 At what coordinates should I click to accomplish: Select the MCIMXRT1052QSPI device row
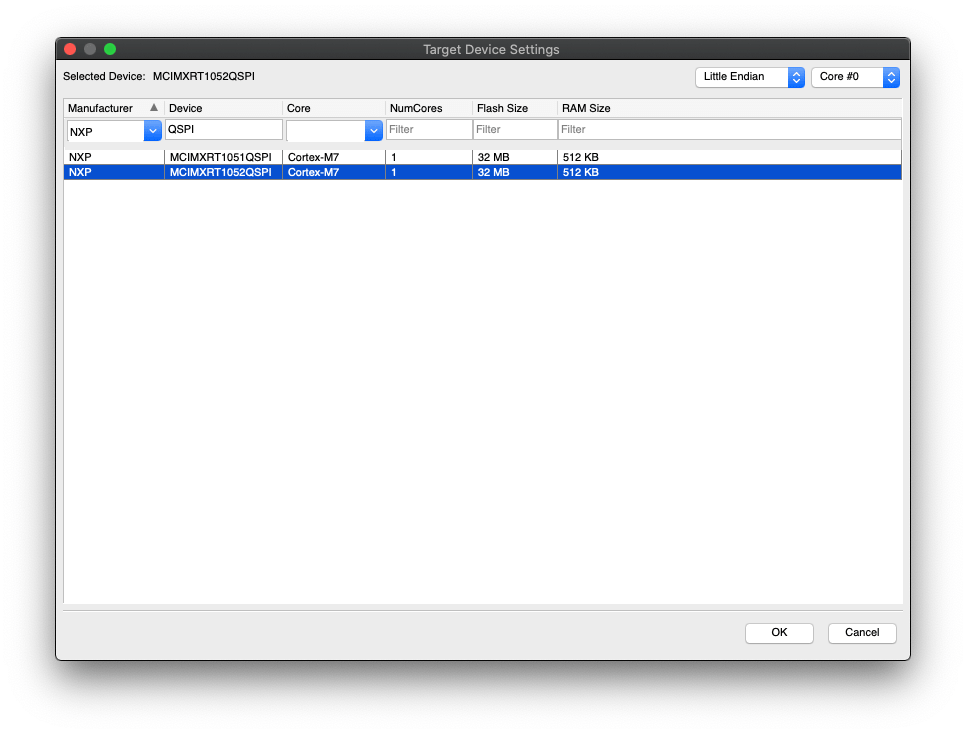point(482,173)
